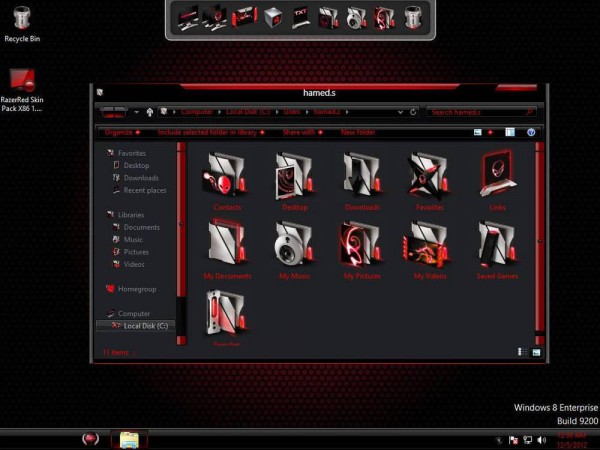Click the refresh icon in address bar
Viewport: 600px width, 450px height.
point(413,112)
